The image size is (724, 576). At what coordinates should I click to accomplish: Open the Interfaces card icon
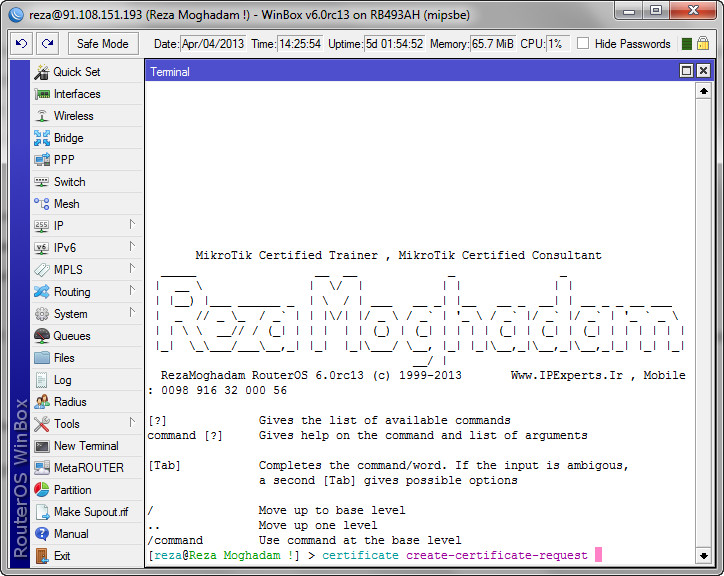42,94
